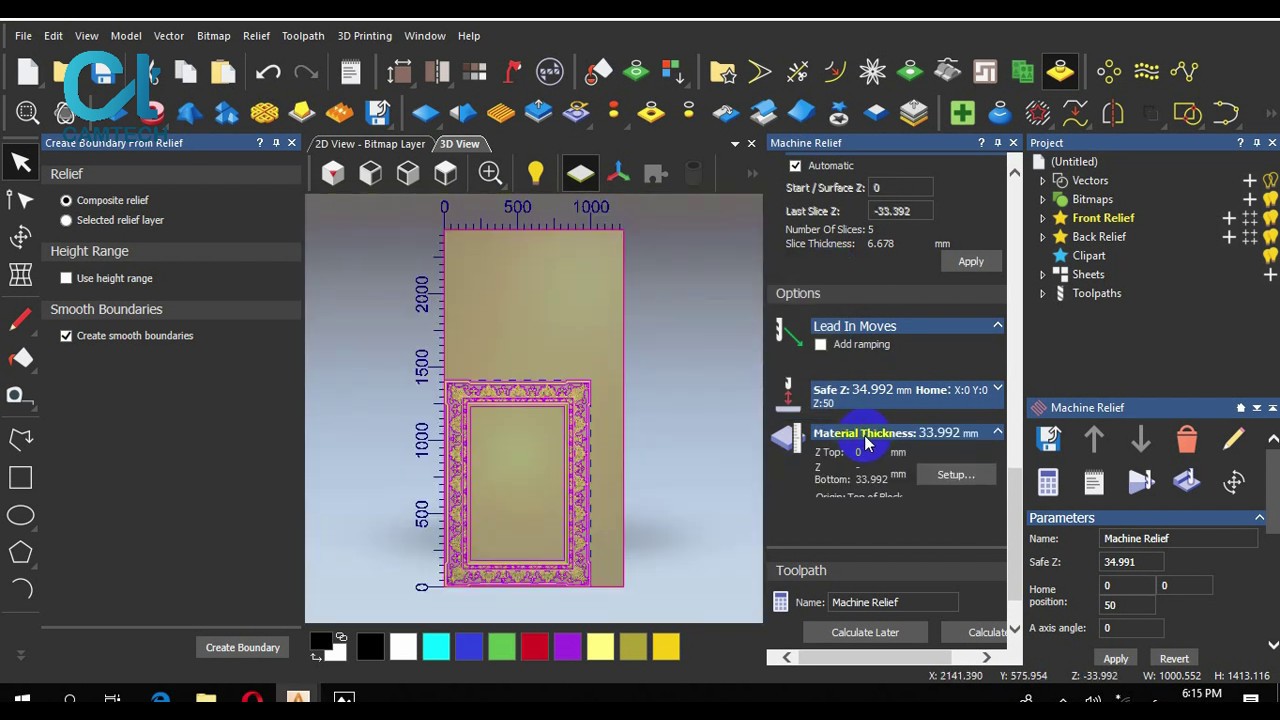Expand the Sheets tree node
1280x720 pixels.
click(1042, 275)
